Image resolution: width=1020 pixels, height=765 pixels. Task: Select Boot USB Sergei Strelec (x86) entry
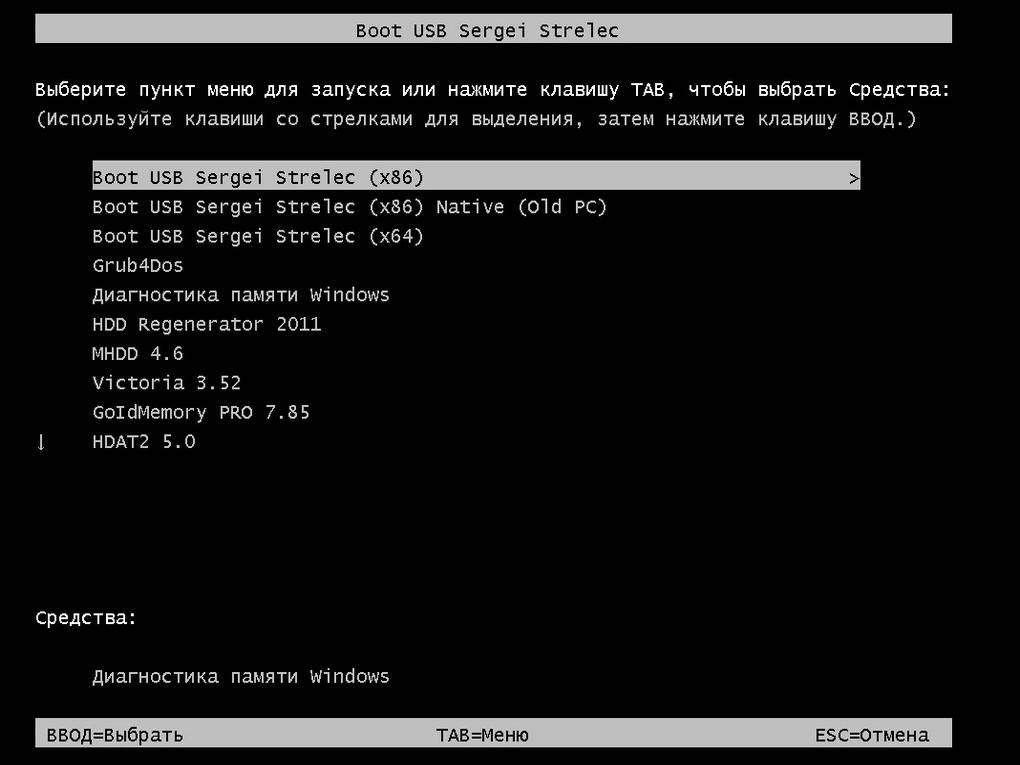pyautogui.click(x=476, y=176)
